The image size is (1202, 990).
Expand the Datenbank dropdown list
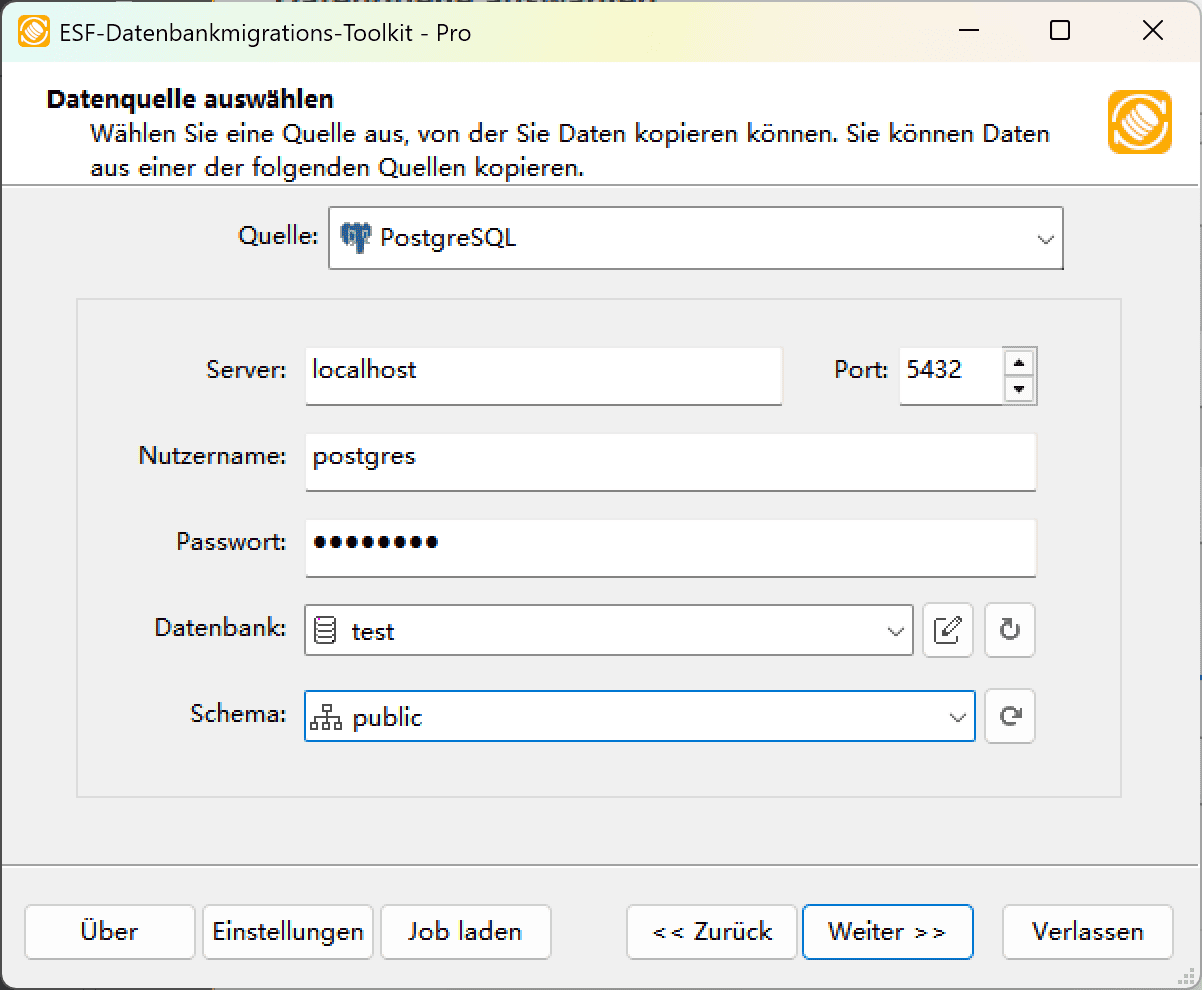pyautogui.click(x=894, y=630)
